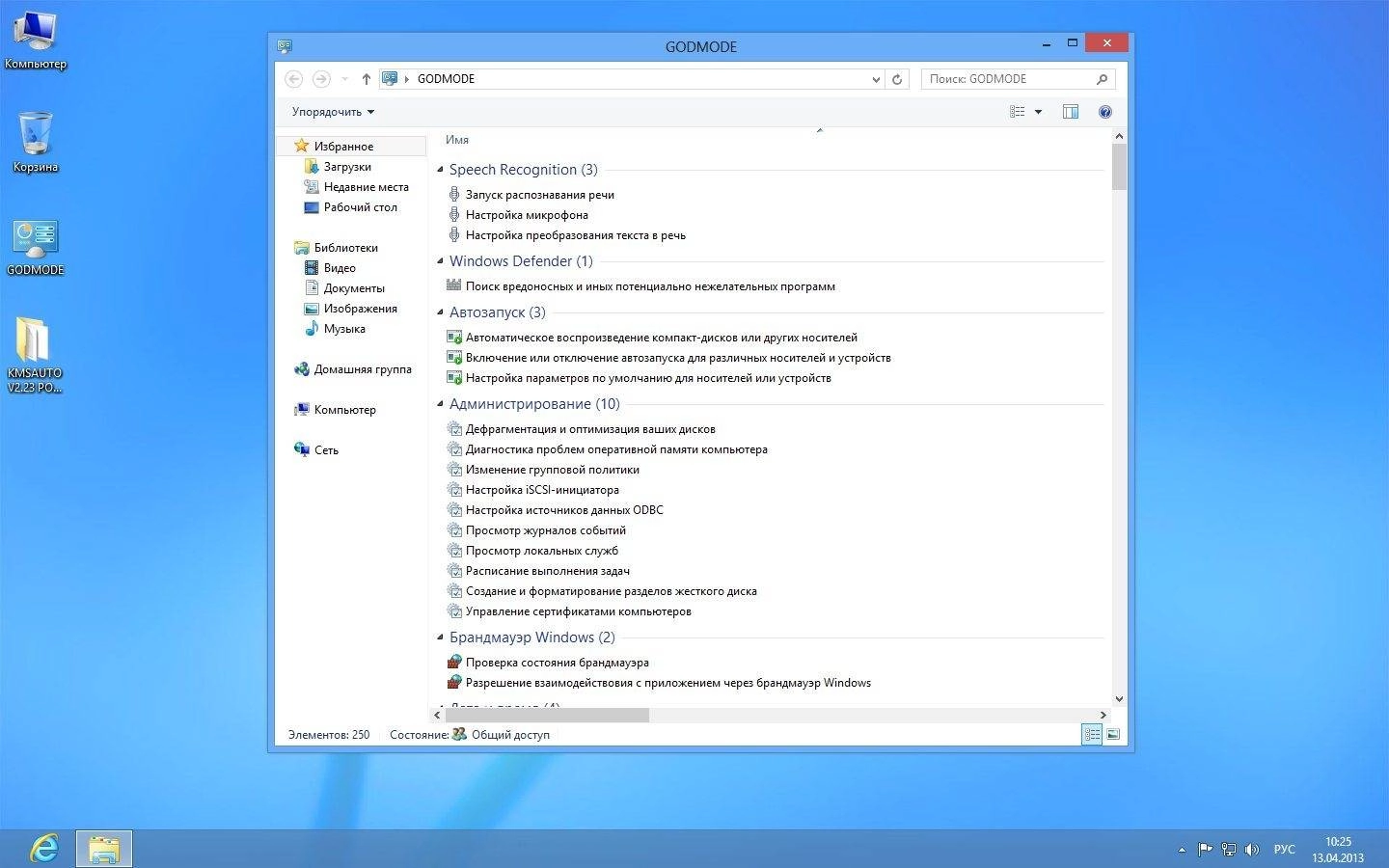Go forward with the navigation arrow
The image size is (1389, 868).
(321, 79)
